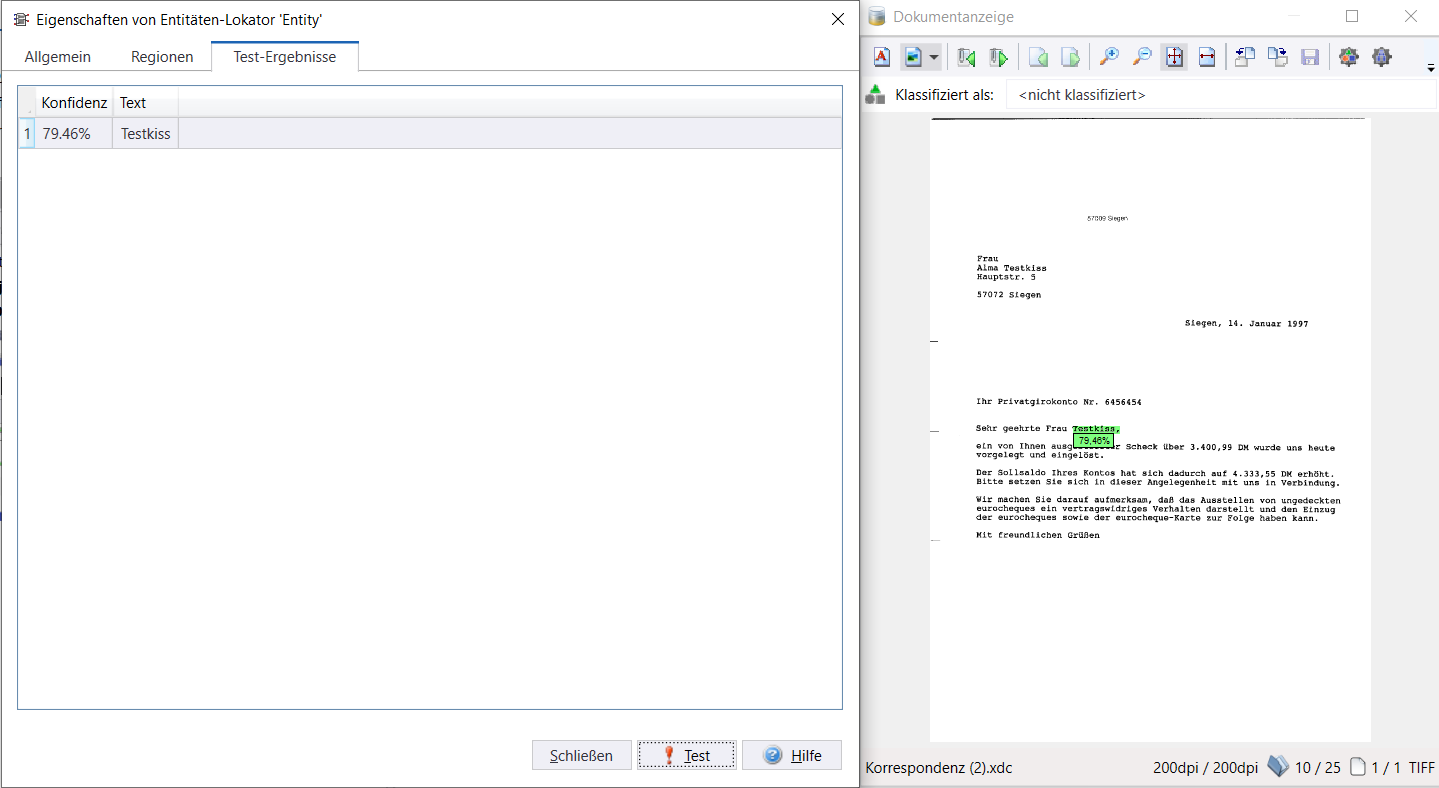Viewport: 1439px width, 788px height.
Task: Sort results by Konfidenz column header
Action: point(74,102)
